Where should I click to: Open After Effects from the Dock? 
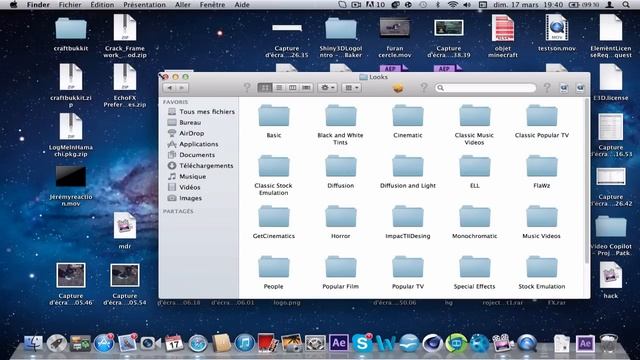pos(339,343)
